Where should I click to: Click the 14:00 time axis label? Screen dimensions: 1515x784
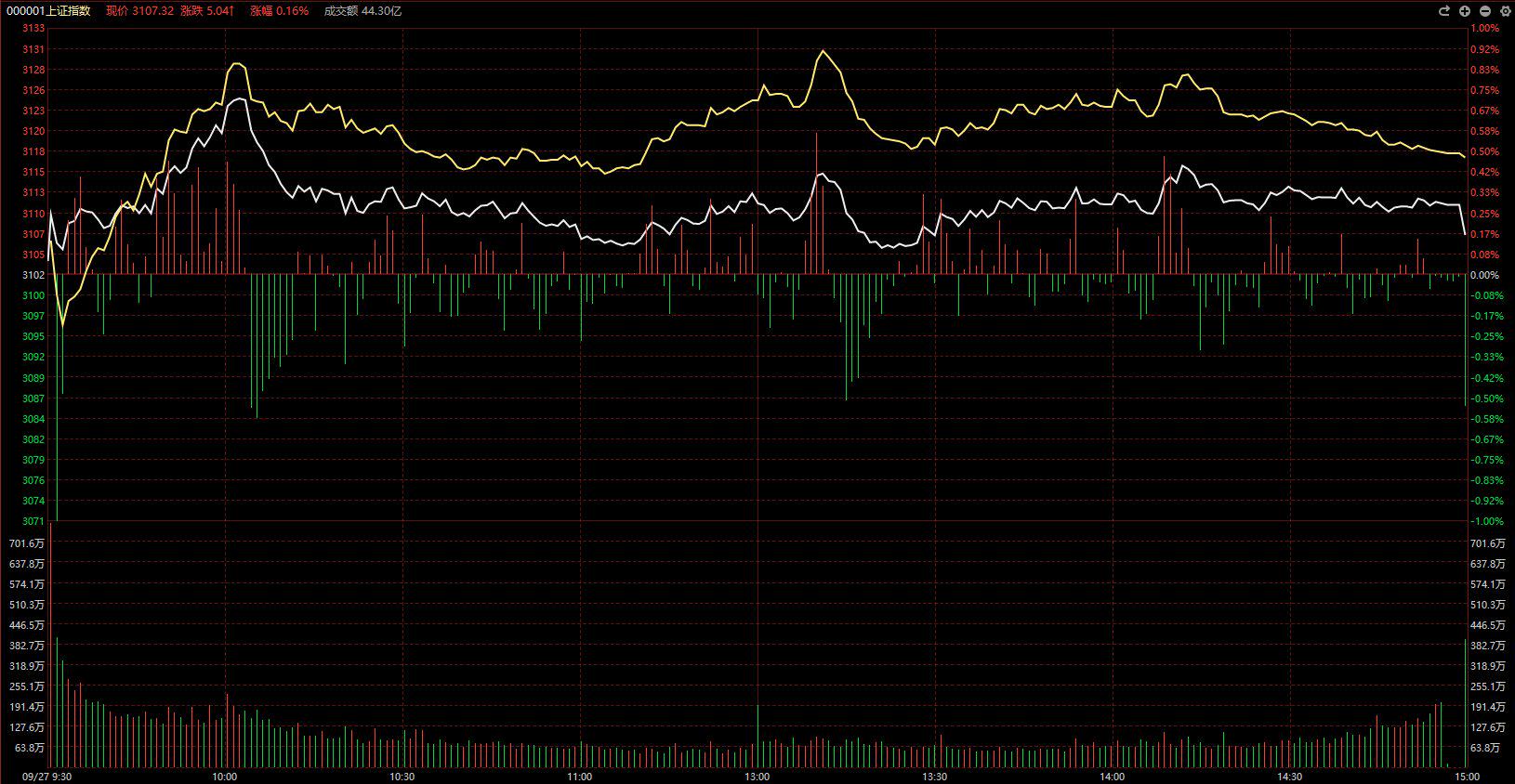tap(1113, 777)
